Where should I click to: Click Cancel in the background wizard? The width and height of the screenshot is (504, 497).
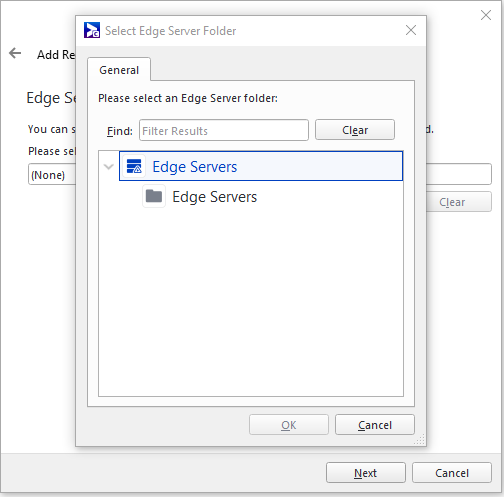click(x=452, y=473)
